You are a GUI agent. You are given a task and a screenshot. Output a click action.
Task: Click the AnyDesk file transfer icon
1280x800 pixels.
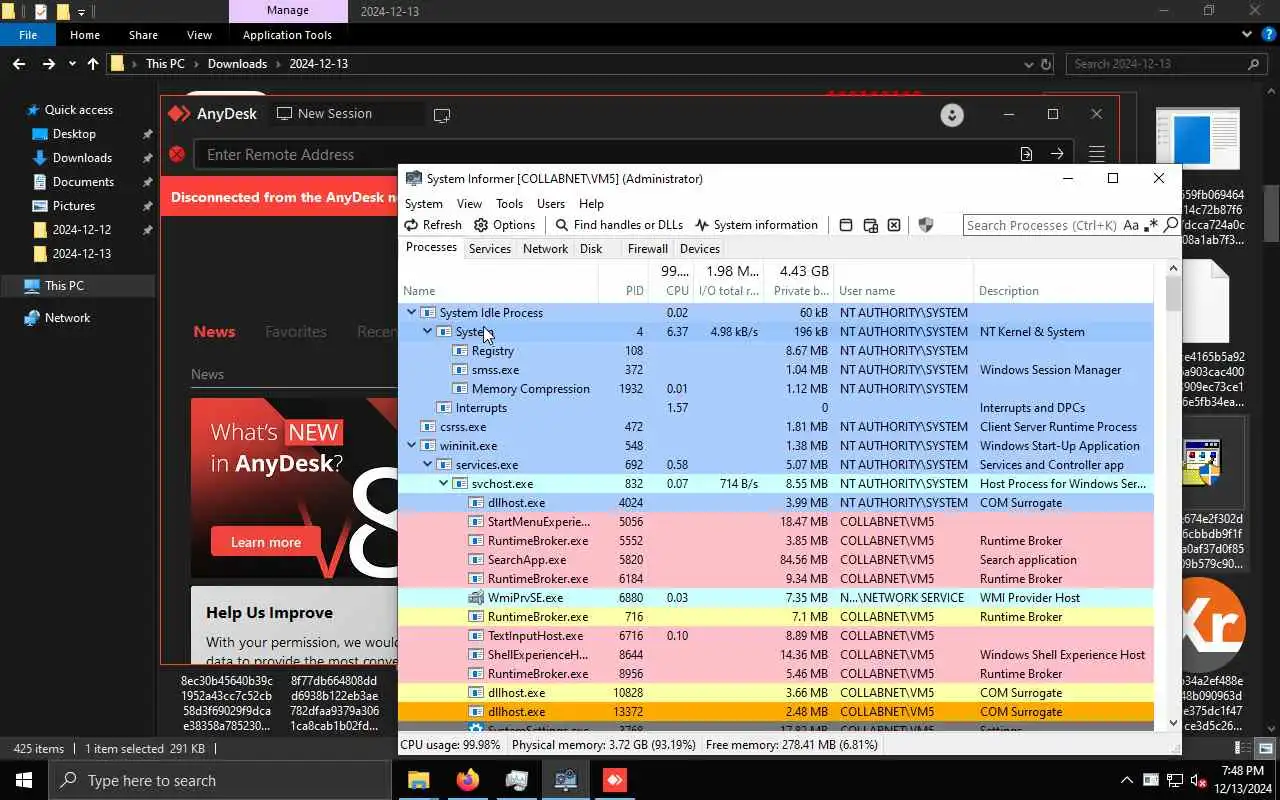tap(1026, 154)
